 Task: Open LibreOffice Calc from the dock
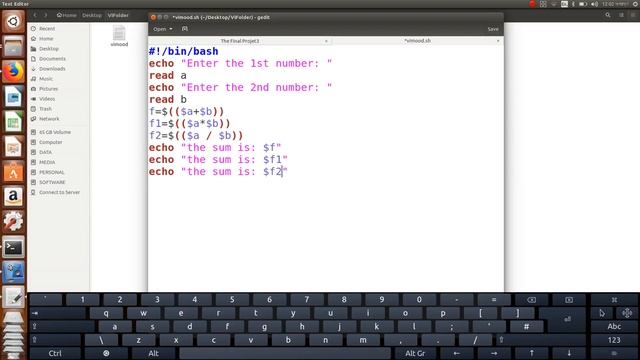[13, 122]
